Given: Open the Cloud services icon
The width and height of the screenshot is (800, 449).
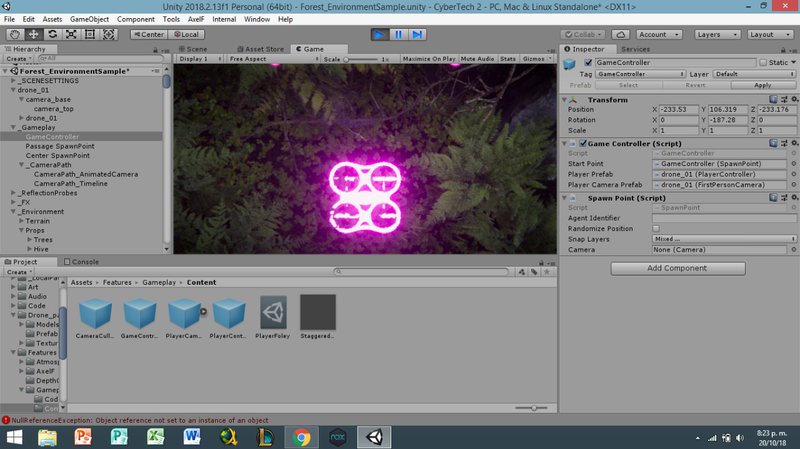Looking at the screenshot, I should pyautogui.click(x=620, y=34).
